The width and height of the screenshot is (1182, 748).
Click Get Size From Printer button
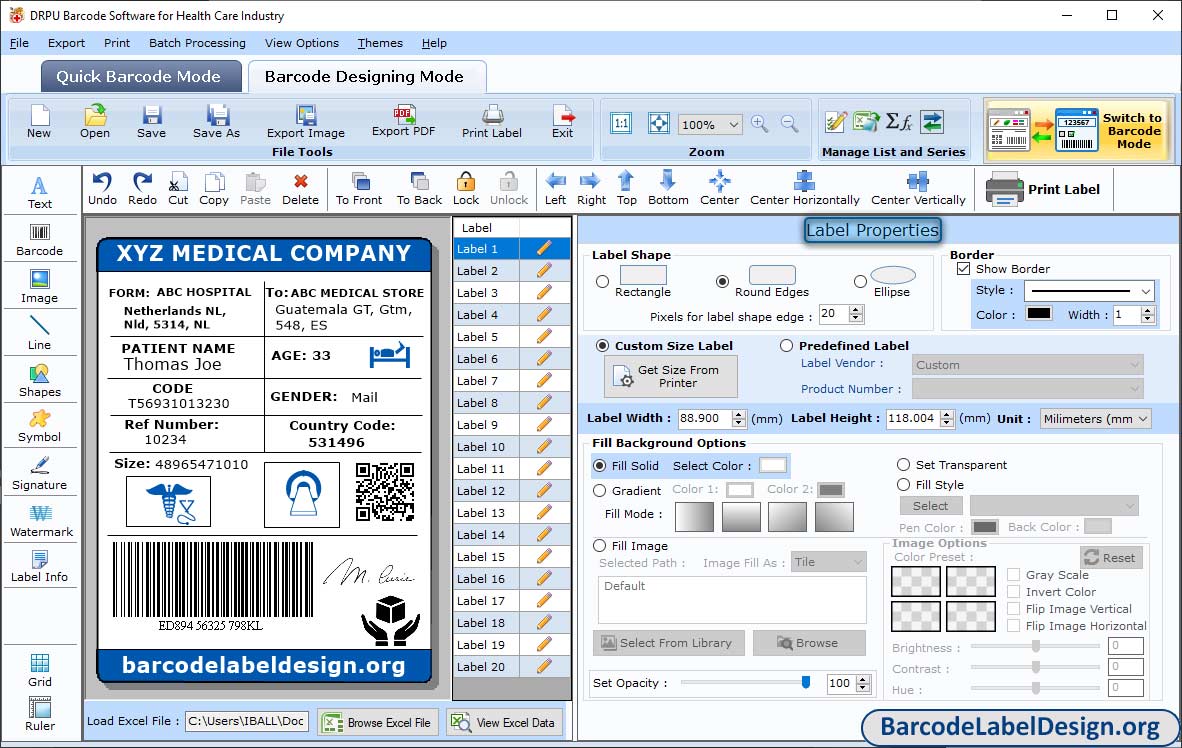click(x=671, y=376)
